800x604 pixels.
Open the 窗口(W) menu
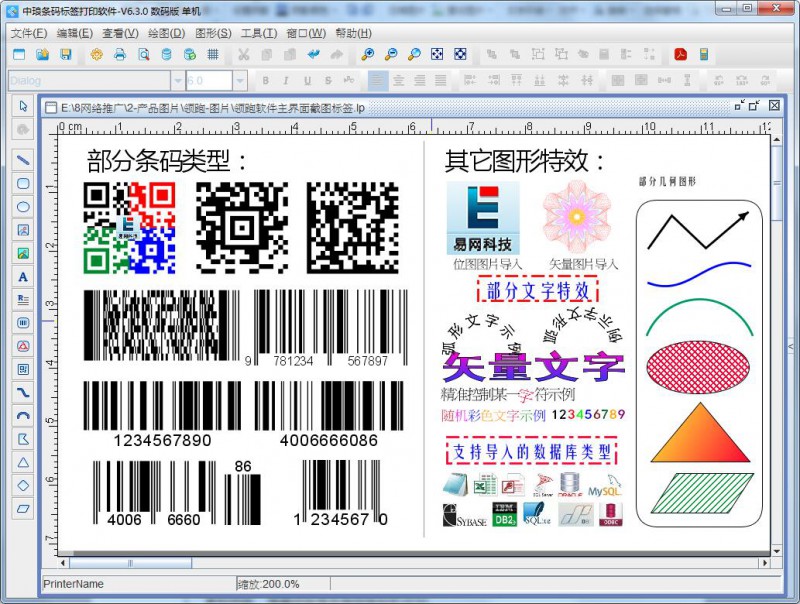point(306,33)
